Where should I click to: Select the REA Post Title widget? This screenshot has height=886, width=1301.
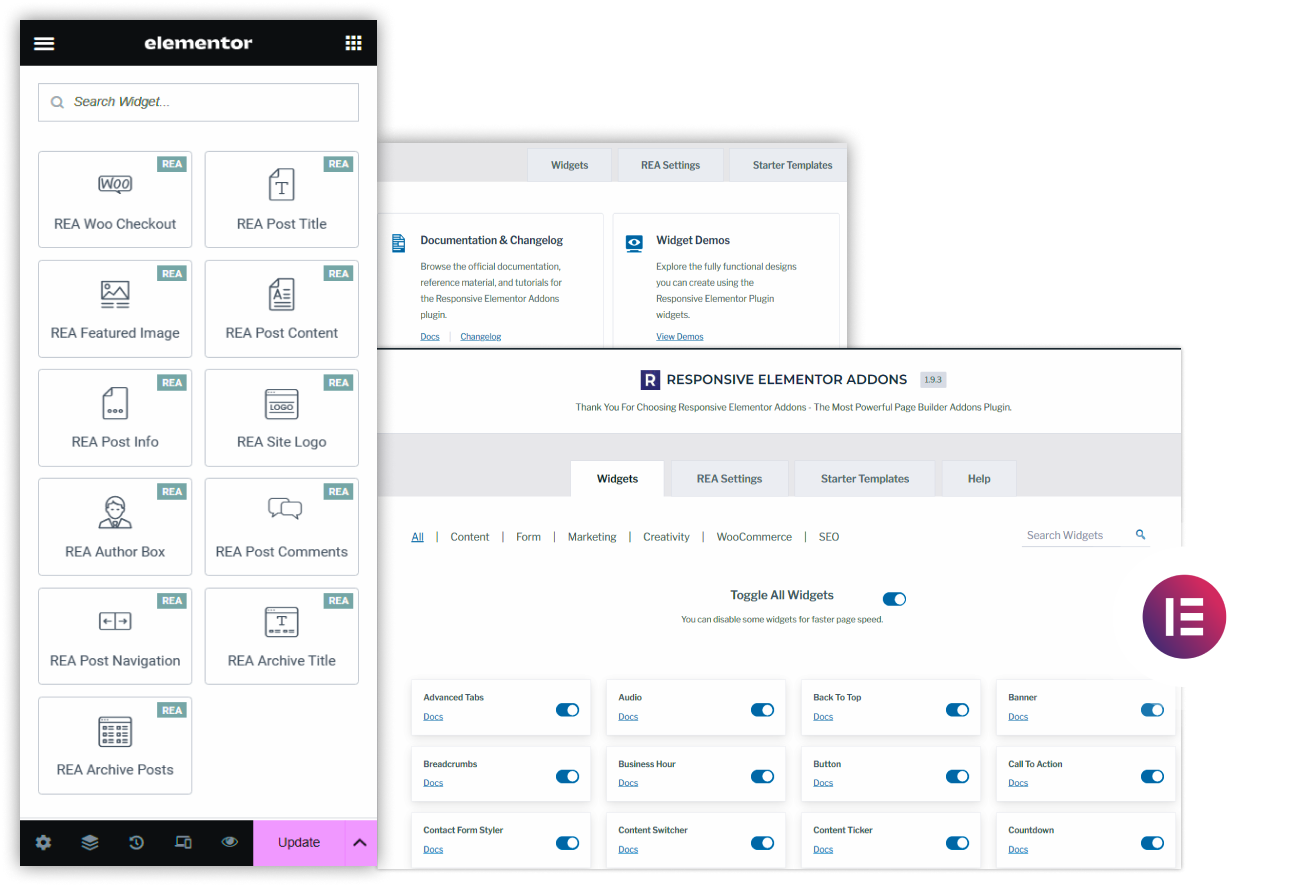282,199
